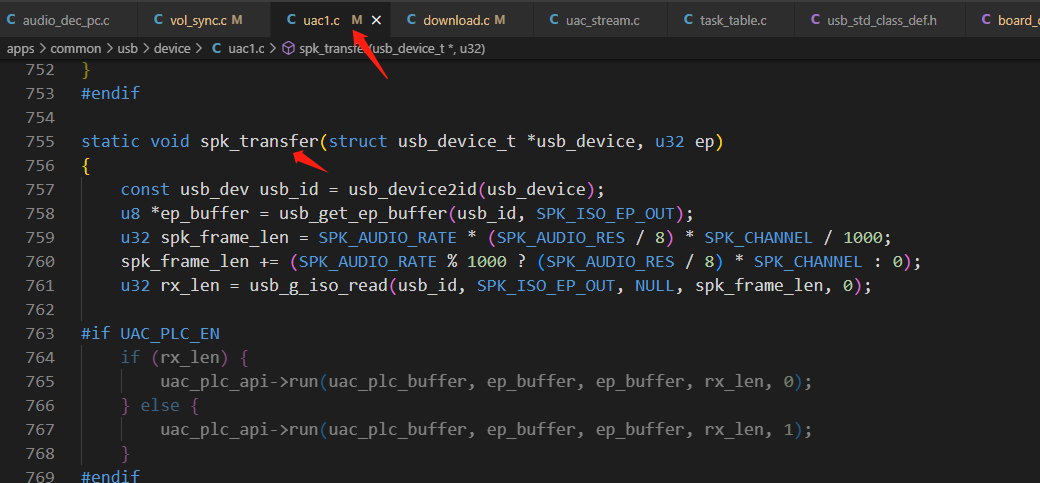The image size is (1040, 483).
Task: Open the apps breadcrumb segment
Action: coord(21,48)
